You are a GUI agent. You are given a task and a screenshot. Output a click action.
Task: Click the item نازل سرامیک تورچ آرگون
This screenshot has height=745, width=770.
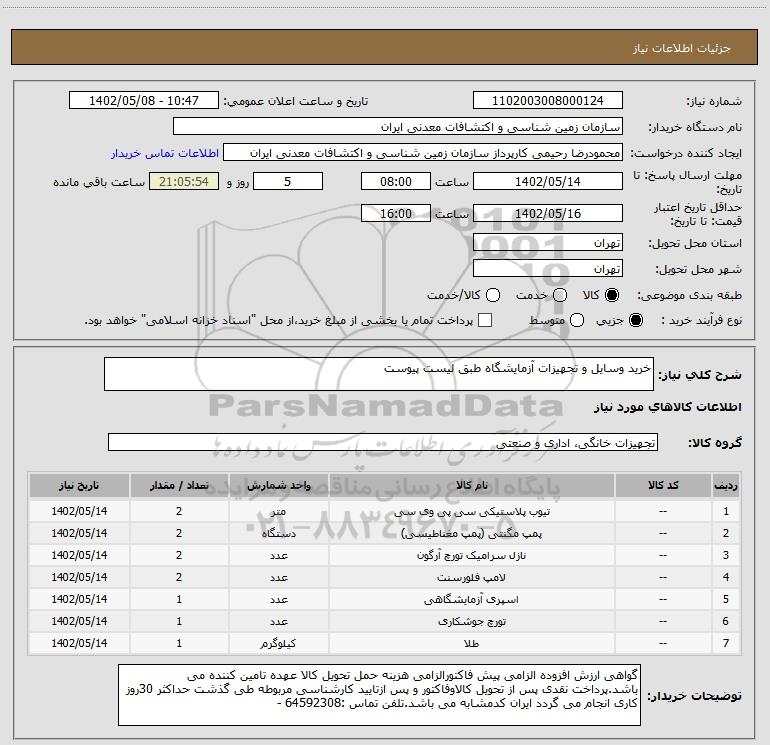point(471,555)
